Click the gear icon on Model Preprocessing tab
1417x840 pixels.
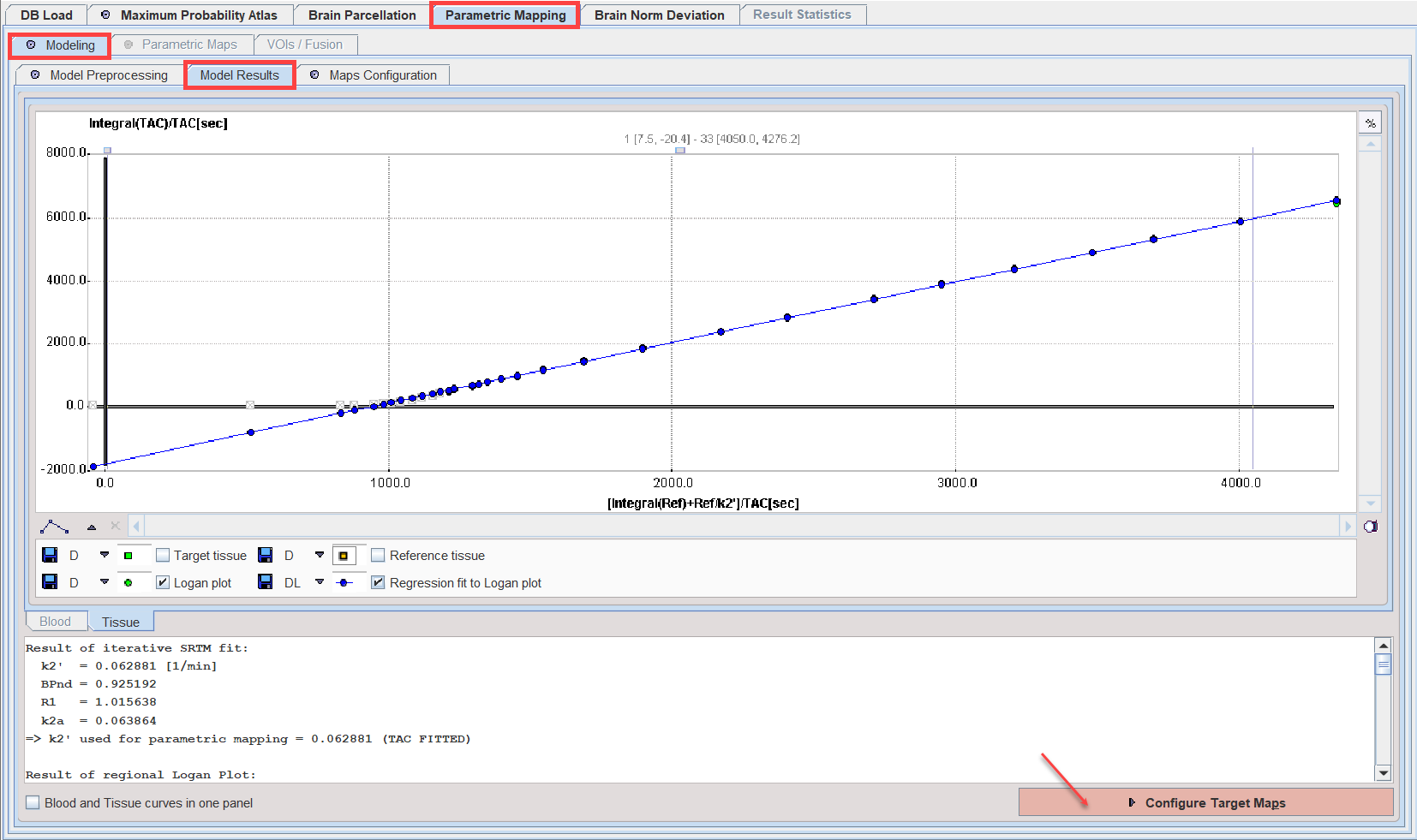(x=35, y=74)
